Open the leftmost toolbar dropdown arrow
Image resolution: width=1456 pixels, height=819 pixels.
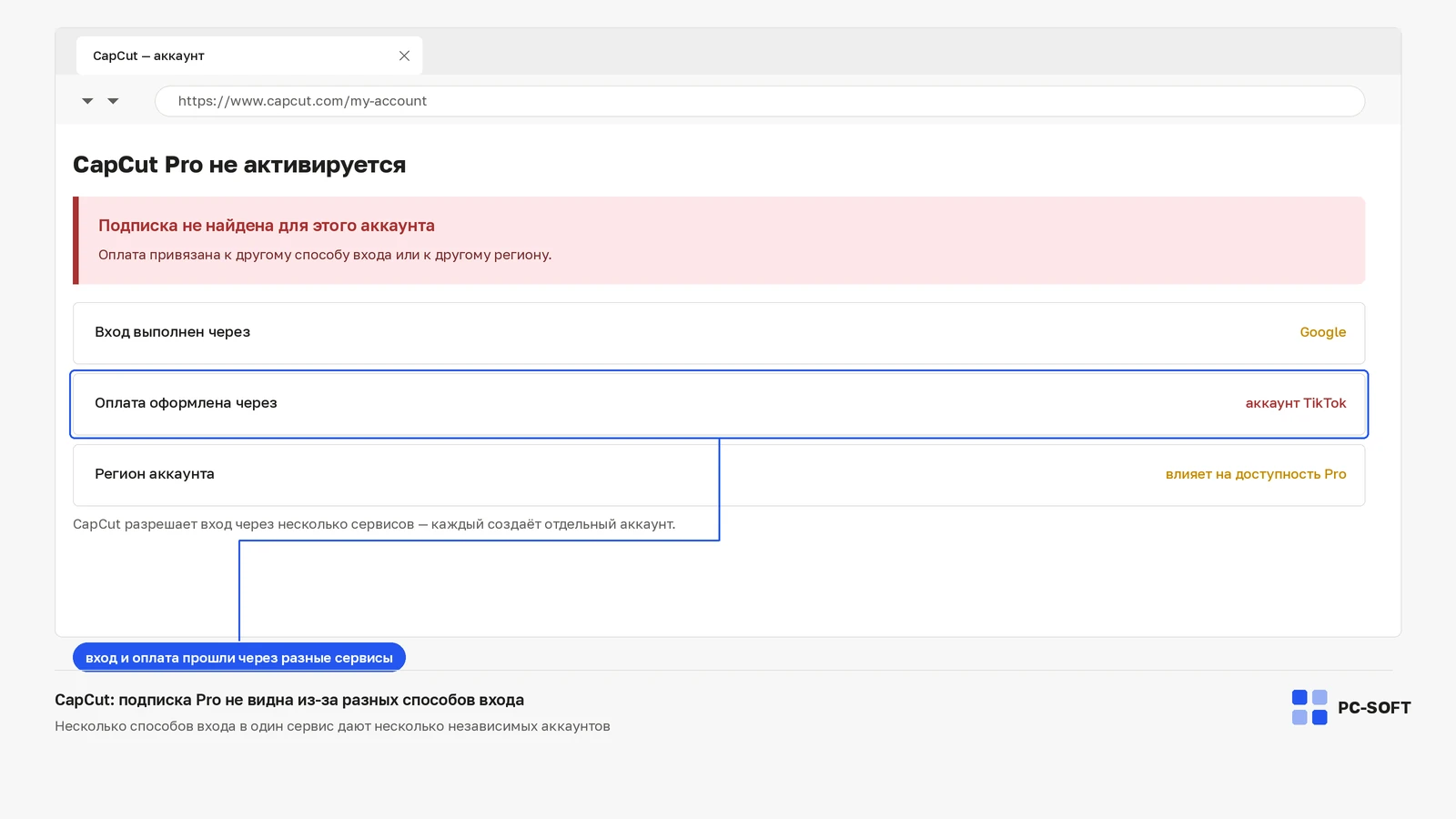click(87, 101)
